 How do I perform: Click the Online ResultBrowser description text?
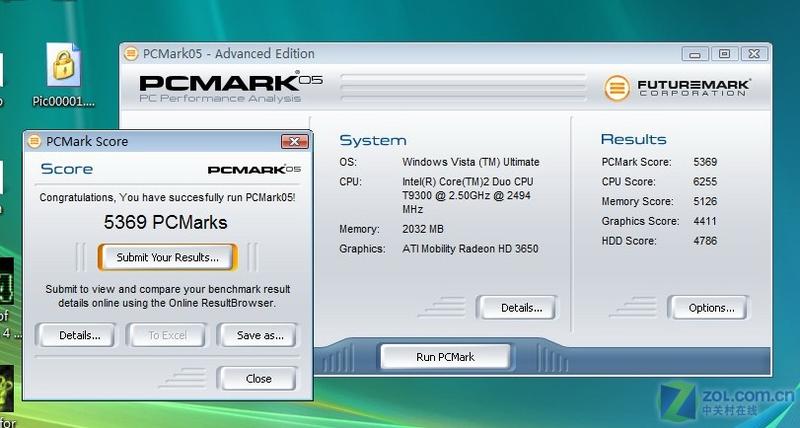click(x=167, y=296)
